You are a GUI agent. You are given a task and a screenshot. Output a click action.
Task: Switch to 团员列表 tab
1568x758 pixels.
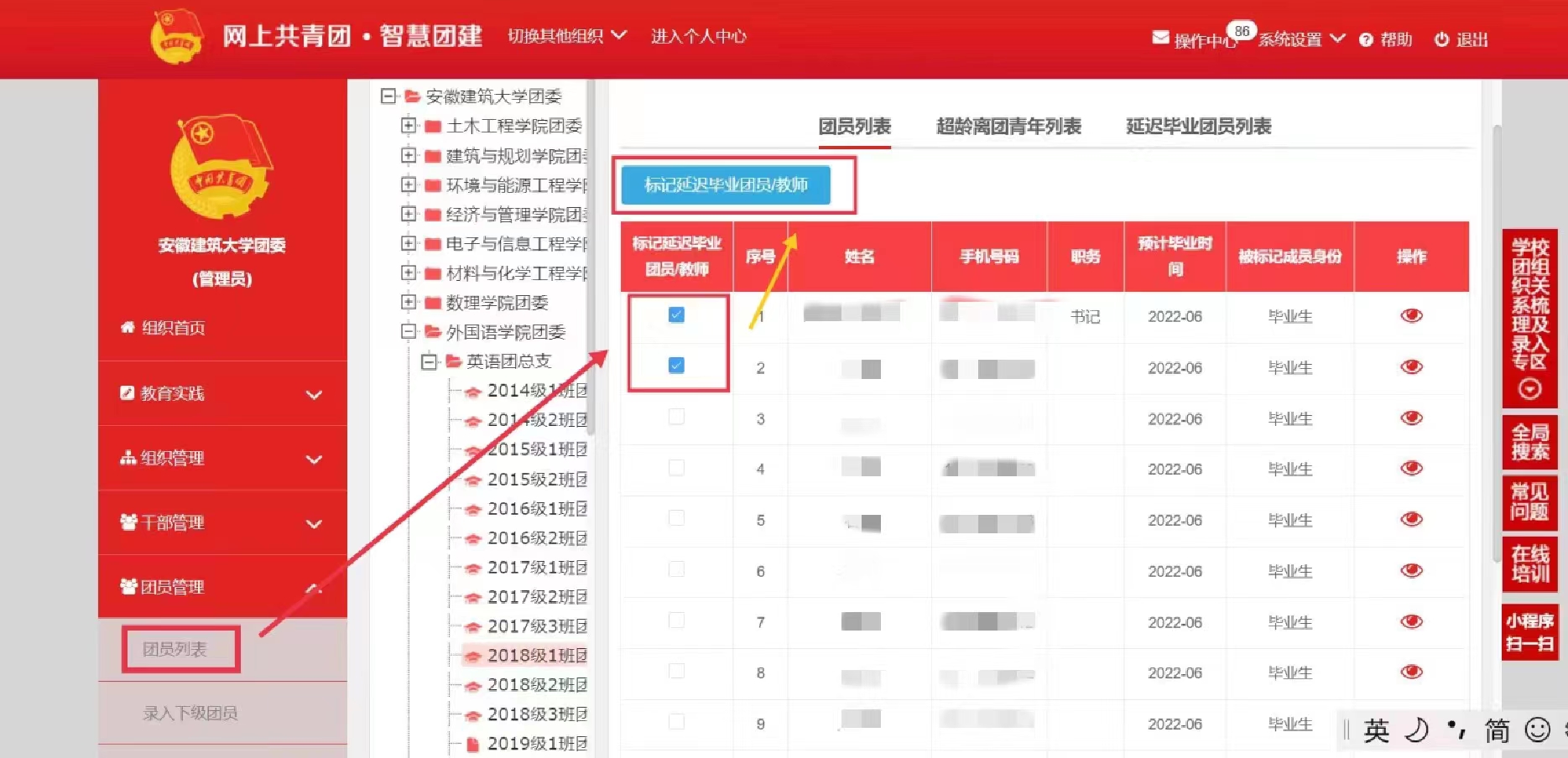point(854,127)
